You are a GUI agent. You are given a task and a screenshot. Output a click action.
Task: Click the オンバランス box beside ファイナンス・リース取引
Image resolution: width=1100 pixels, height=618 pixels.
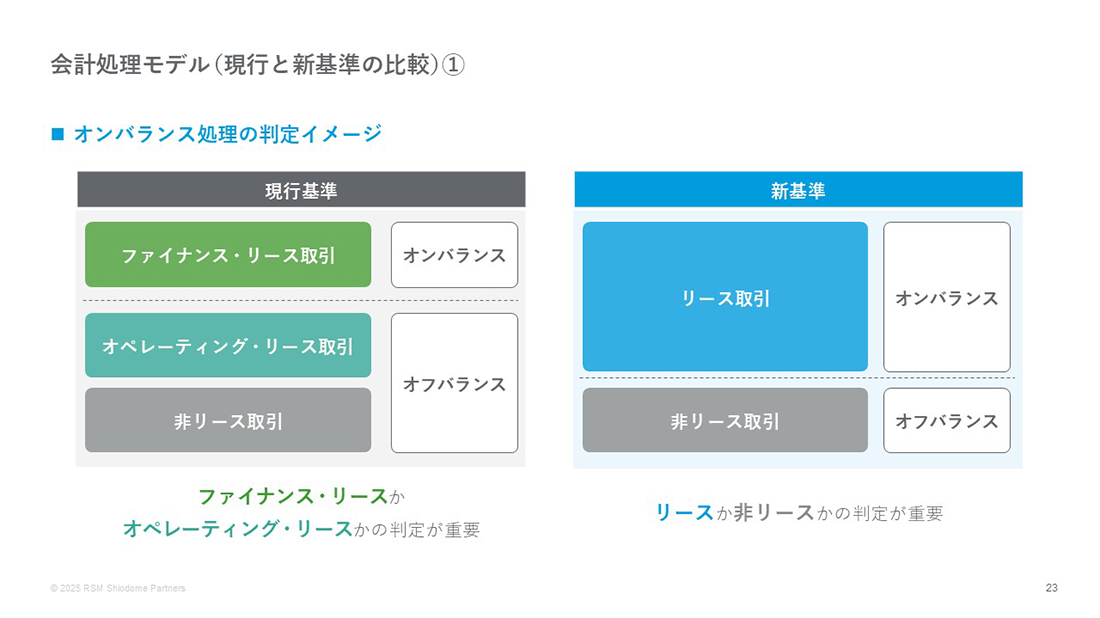click(x=455, y=255)
